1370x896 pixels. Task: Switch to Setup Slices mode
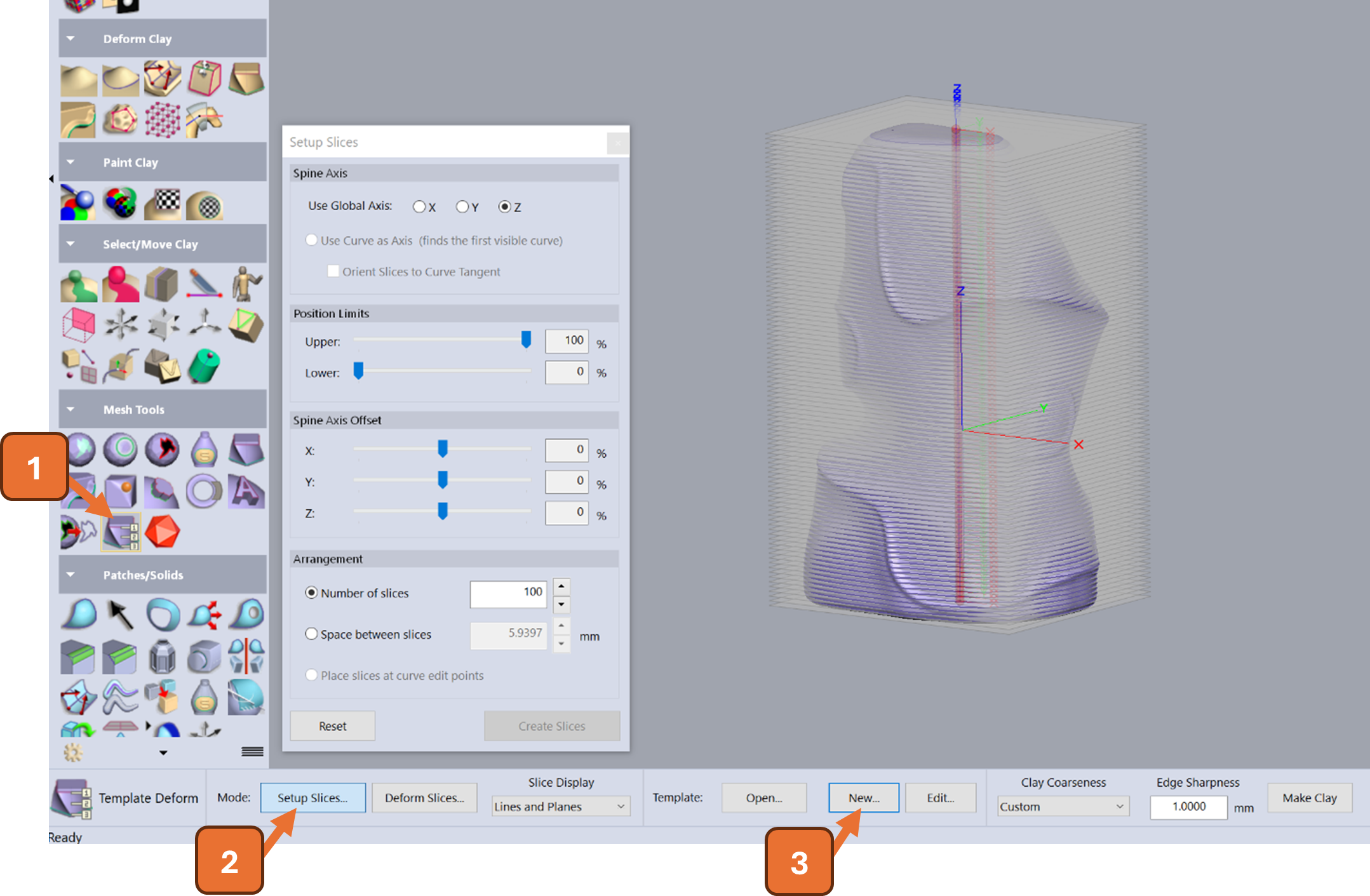pos(312,798)
